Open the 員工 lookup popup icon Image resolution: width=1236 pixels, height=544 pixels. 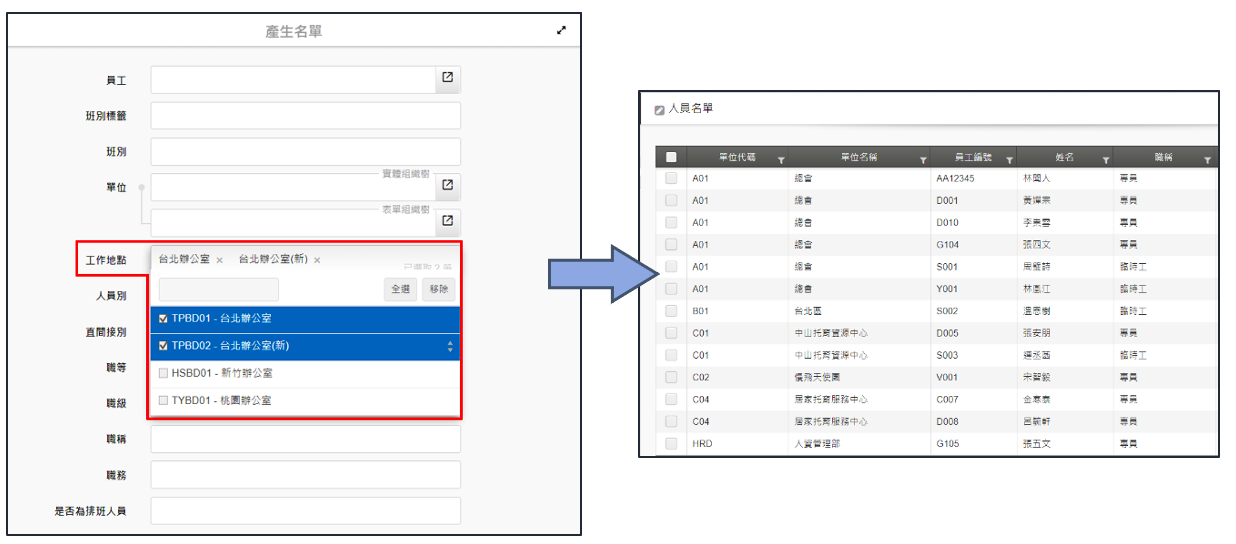[448, 79]
